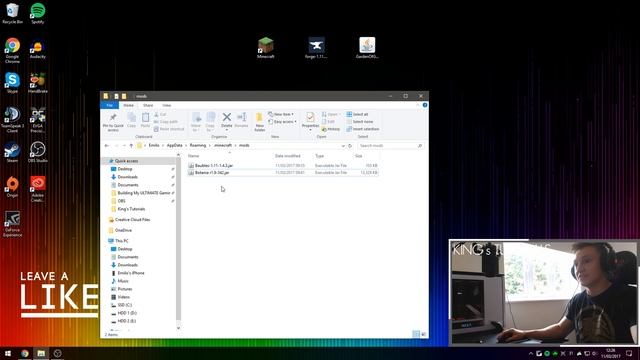
Task: Open the Minecraft desktop shortcut
Action: coord(265,47)
